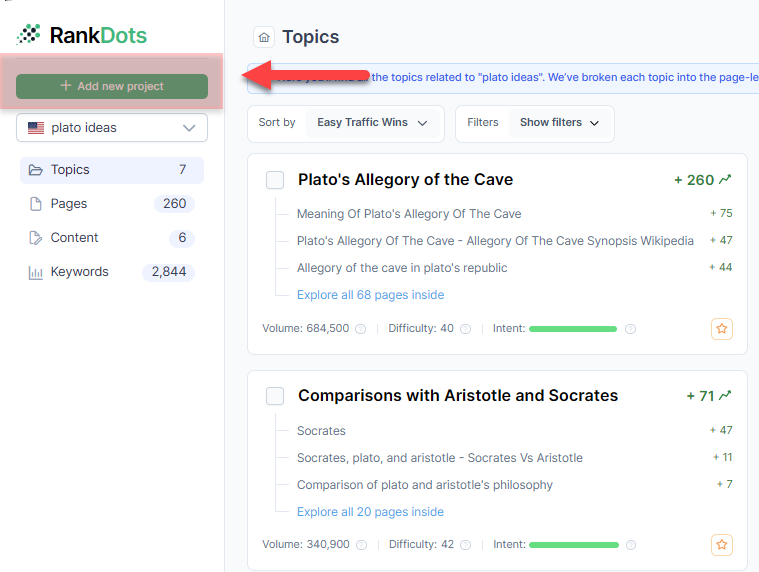
Task: Click the home icon beside Topics heading
Action: (264, 37)
